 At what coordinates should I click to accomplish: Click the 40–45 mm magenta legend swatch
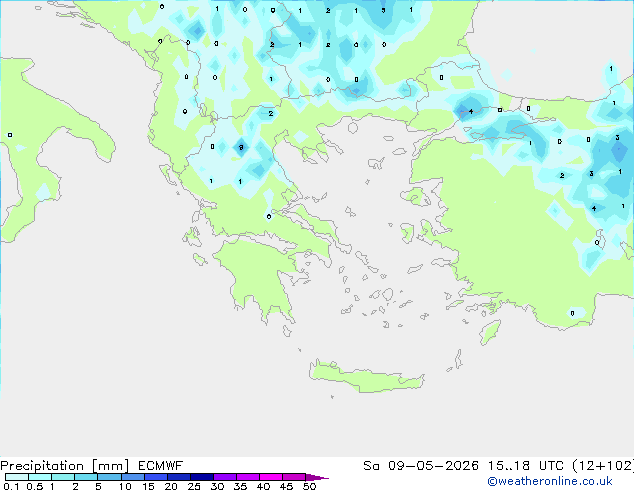[x=271, y=477]
